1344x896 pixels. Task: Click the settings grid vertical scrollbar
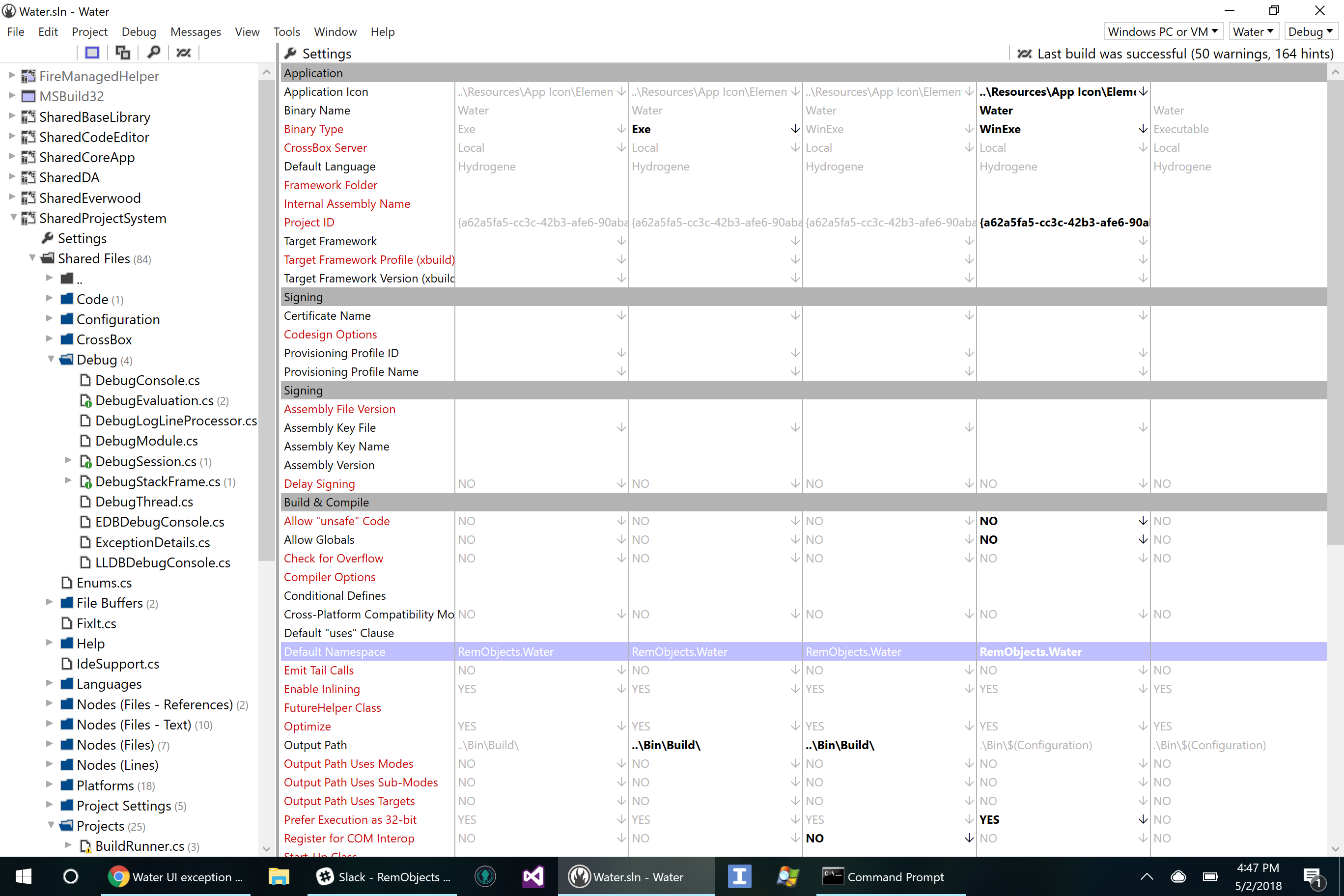click(x=1335, y=311)
